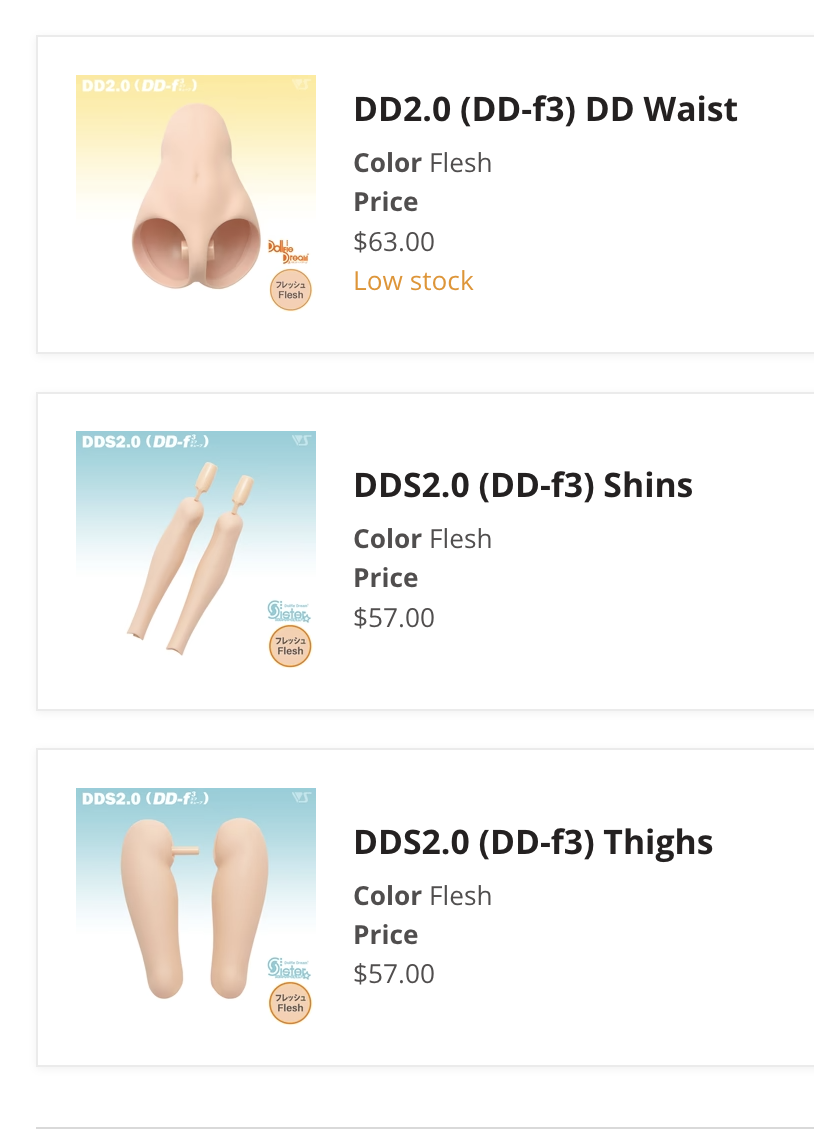Click the Dollfie Dream logo on Waist image
This screenshot has width=814, height=1130.
(287, 251)
